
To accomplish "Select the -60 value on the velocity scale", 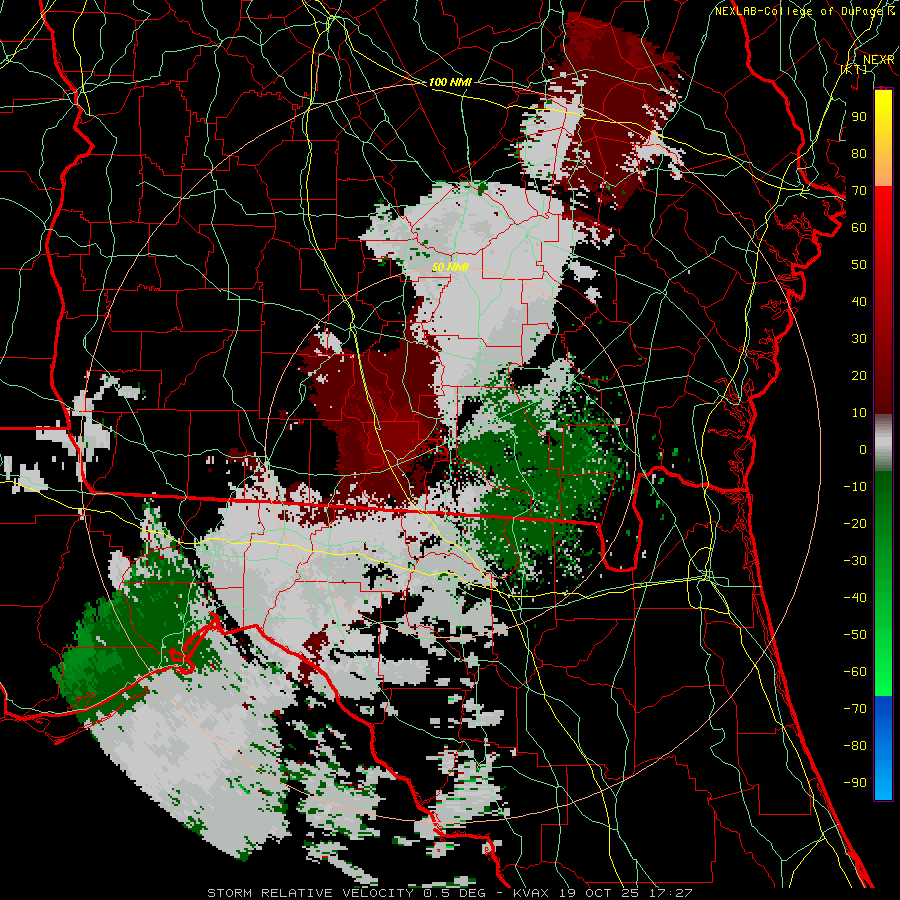I will pos(855,672).
